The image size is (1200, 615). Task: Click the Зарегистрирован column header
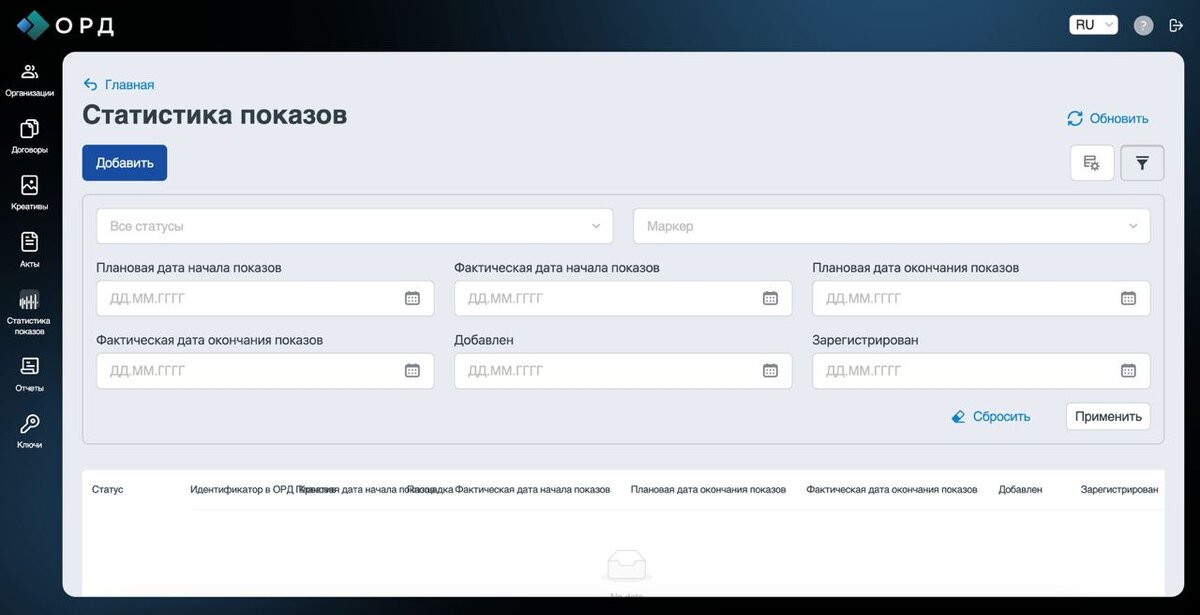pos(1119,489)
